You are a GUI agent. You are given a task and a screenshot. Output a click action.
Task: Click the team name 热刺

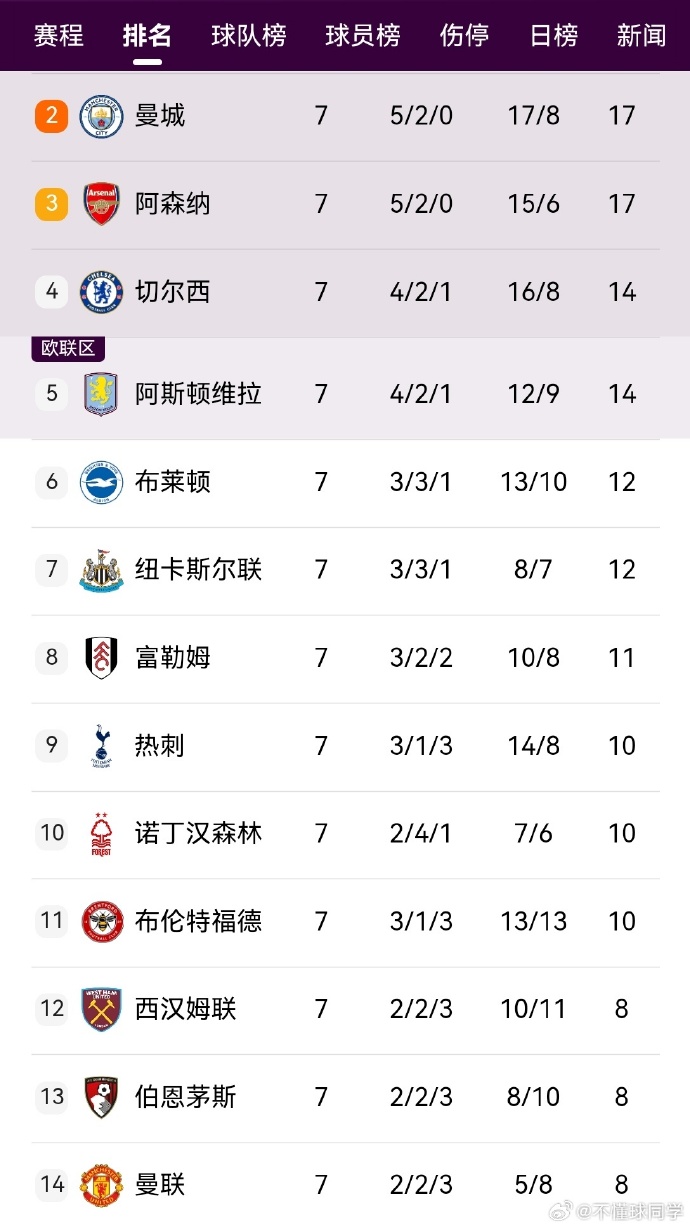pyautogui.click(x=156, y=745)
